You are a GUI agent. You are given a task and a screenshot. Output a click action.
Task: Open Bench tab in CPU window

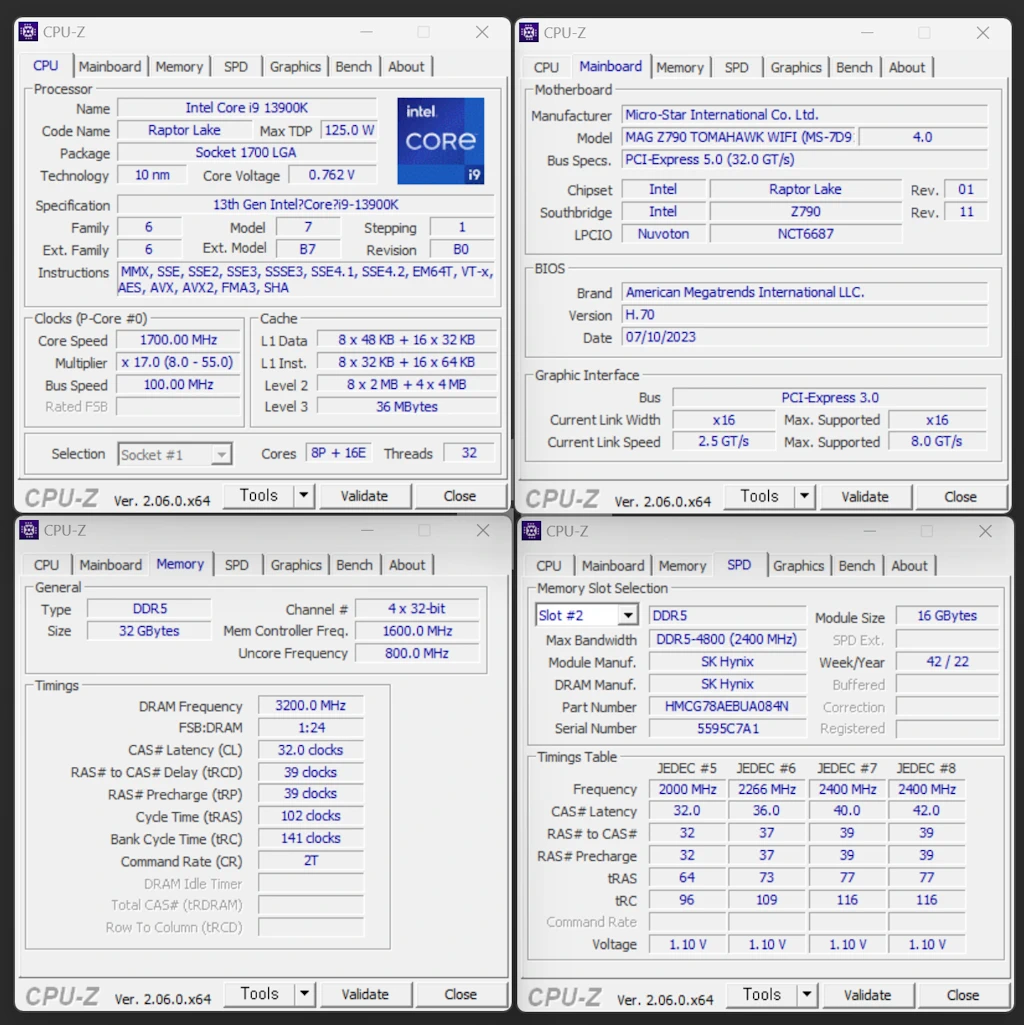[x=354, y=67]
